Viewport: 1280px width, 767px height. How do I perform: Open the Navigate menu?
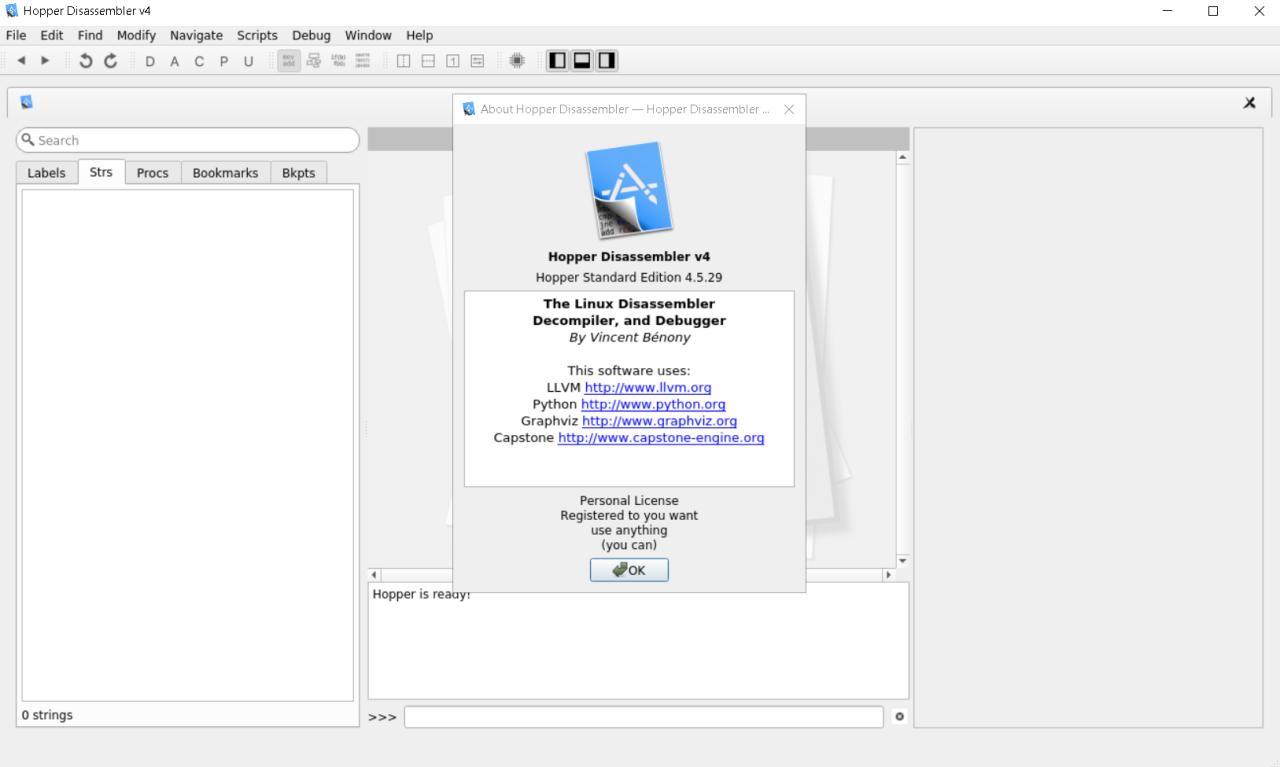click(196, 35)
